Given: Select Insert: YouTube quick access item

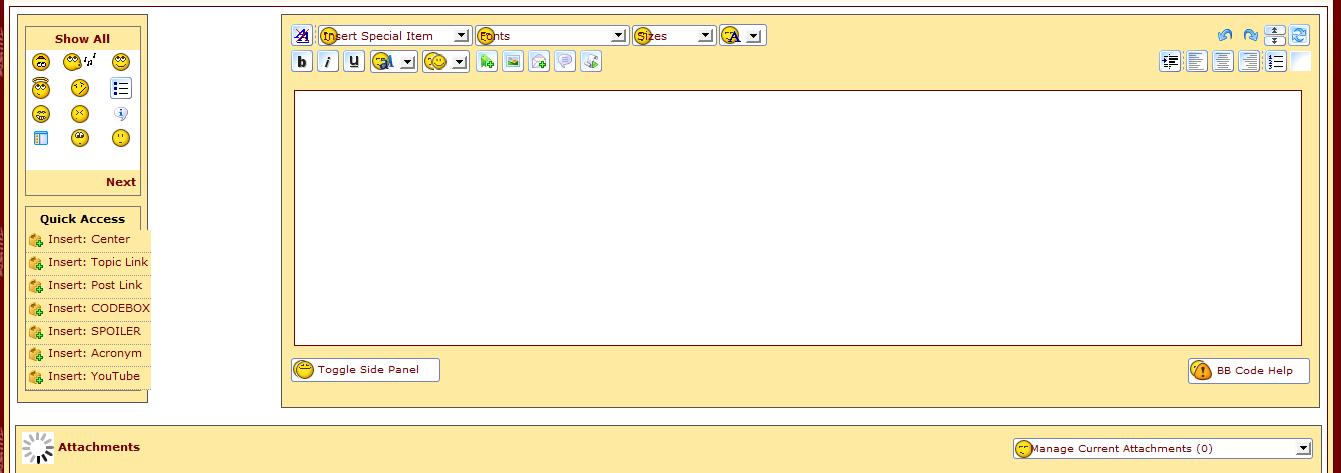Looking at the screenshot, I should (88, 377).
